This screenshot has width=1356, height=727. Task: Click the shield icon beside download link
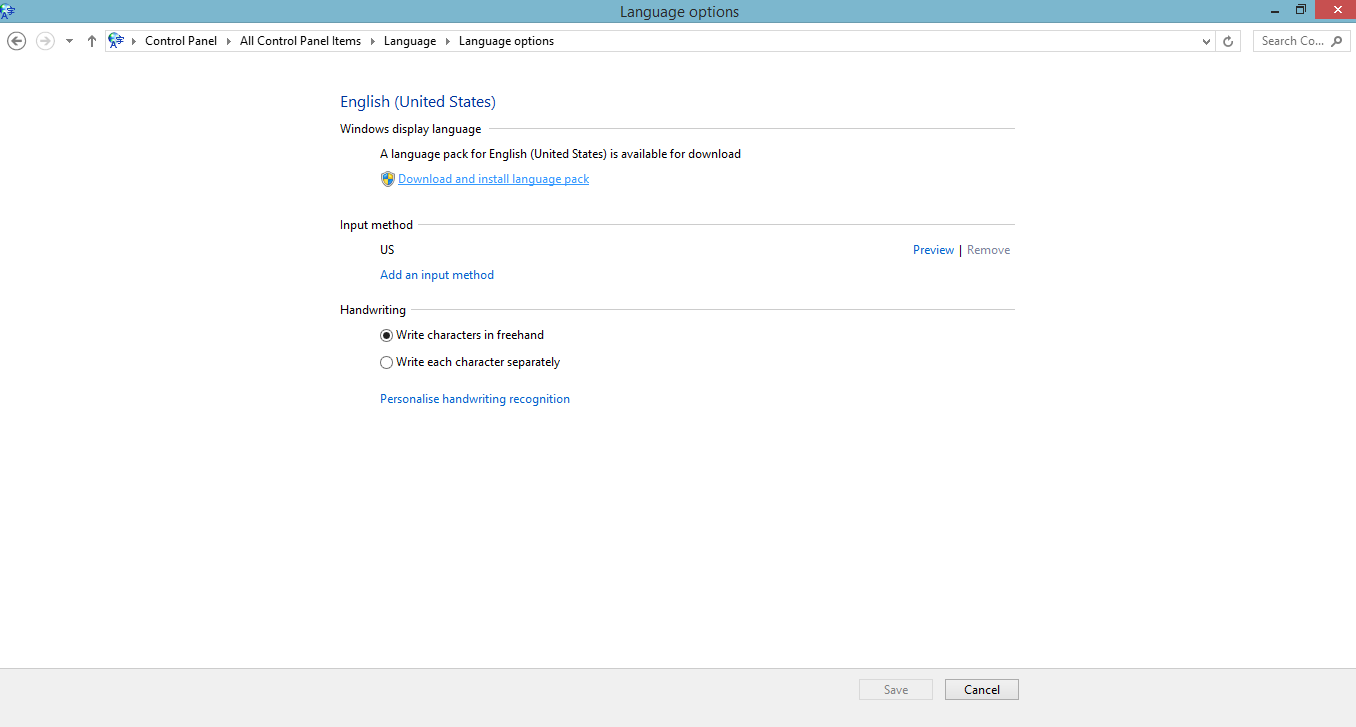pos(388,179)
